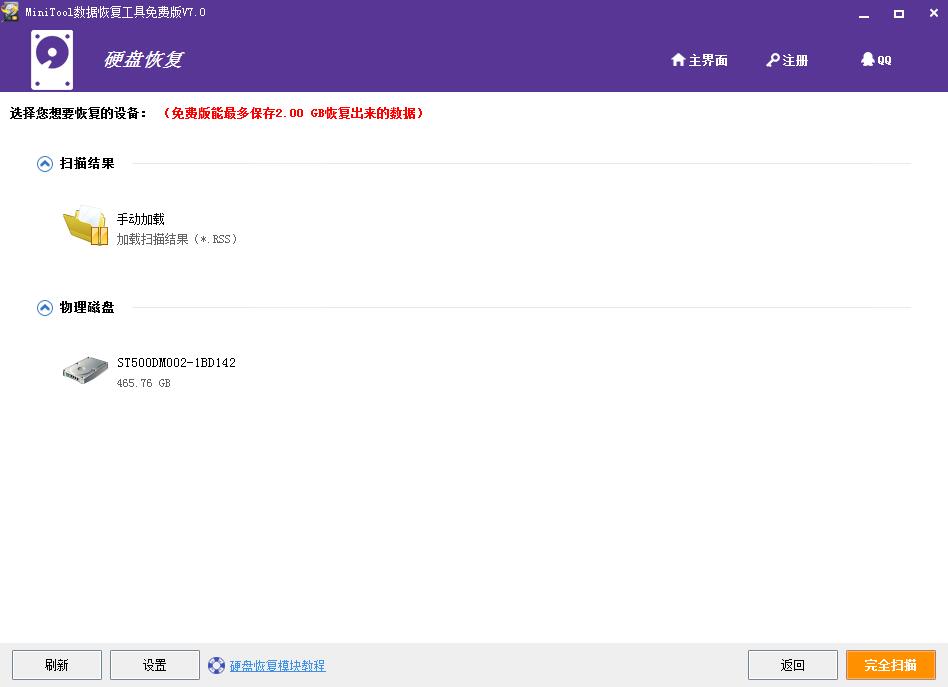948x687 pixels.
Task: Click the 加载扫描结果 (*.RSS) description
Action: (x=177, y=239)
